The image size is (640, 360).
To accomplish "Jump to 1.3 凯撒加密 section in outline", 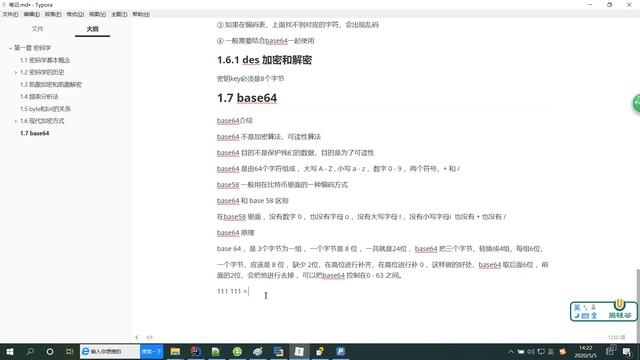I will click(x=51, y=84).
